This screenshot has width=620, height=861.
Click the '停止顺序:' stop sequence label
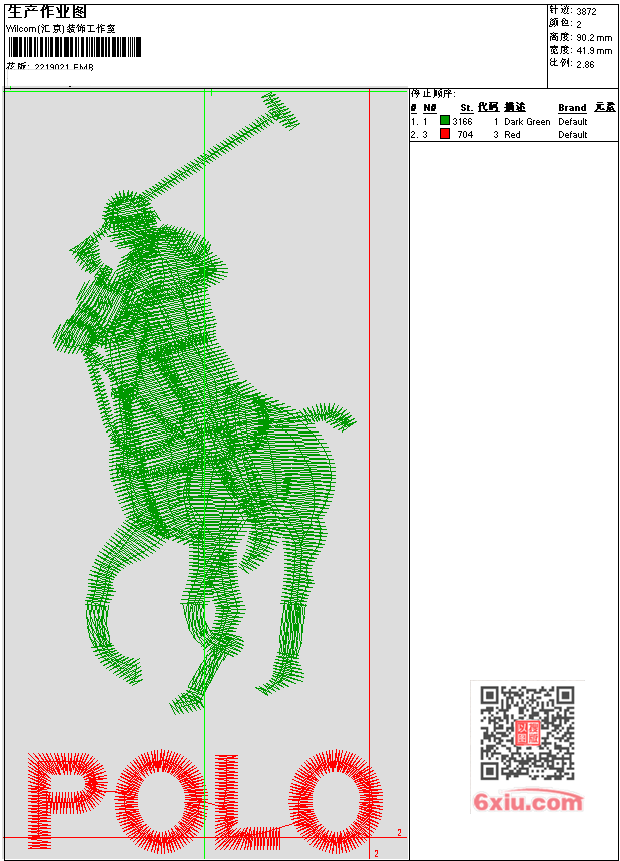(433, 94)
